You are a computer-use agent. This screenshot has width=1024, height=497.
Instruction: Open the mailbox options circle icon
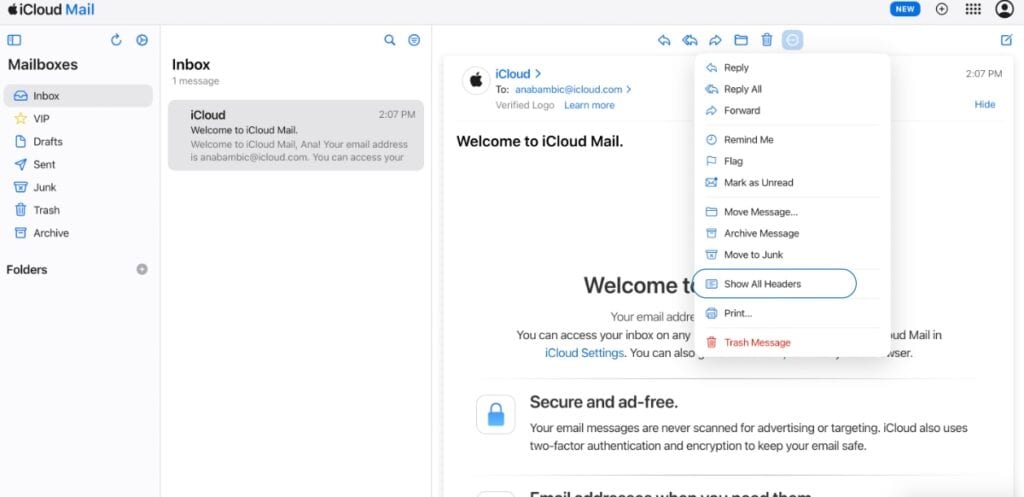coord(142,40)
